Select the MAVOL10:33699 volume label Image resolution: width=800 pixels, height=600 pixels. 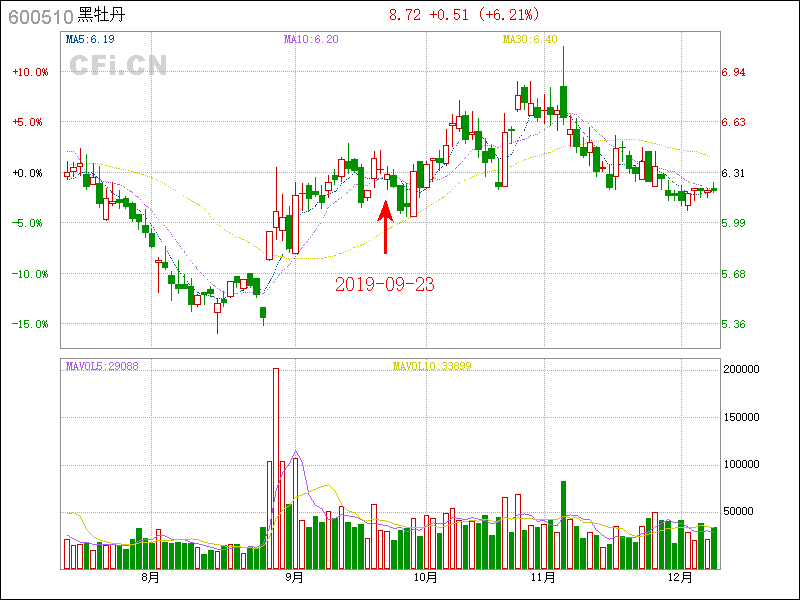432,366
